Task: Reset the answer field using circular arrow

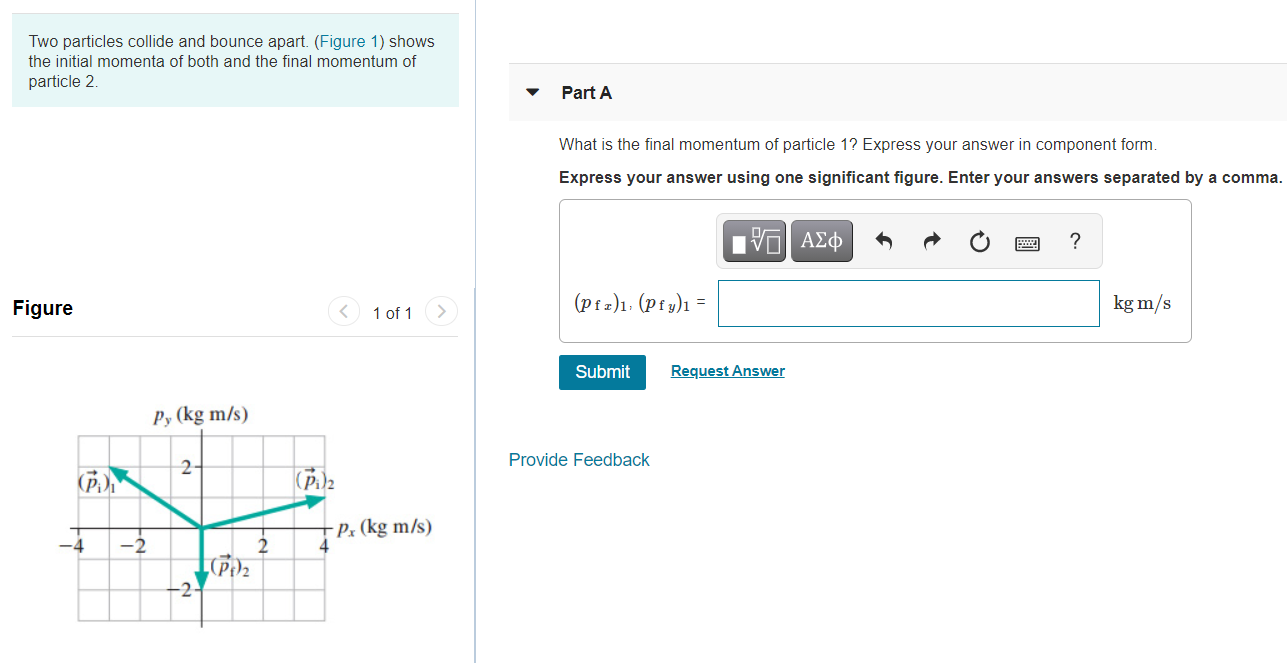Action: coord(979,240)
